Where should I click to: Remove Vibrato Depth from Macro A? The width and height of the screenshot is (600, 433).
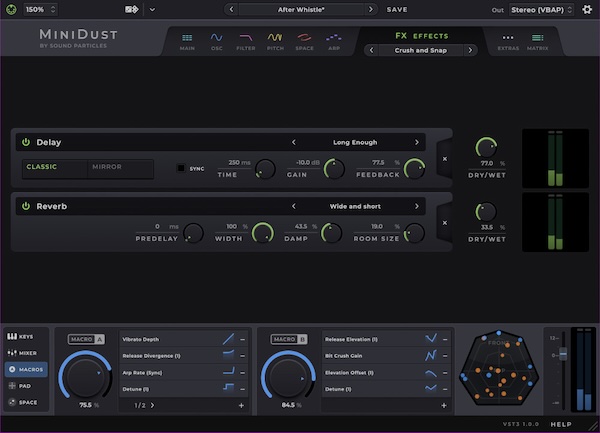tap(243, 339)
